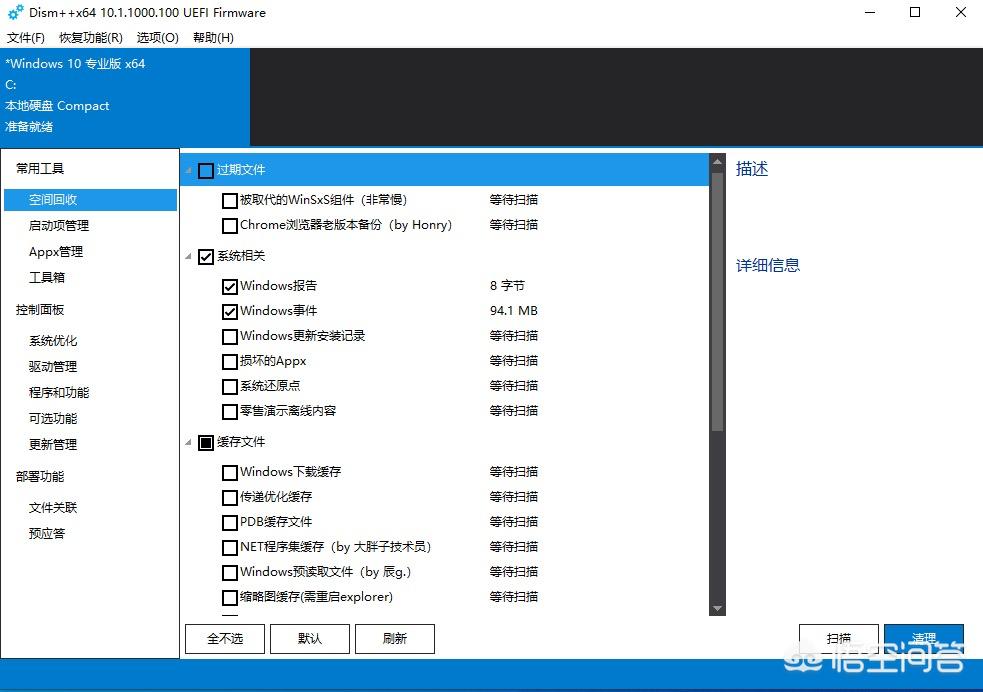Open 预应答 in the sidebar
This screenshot has height=692, width=983.
(x=47, y=533)
